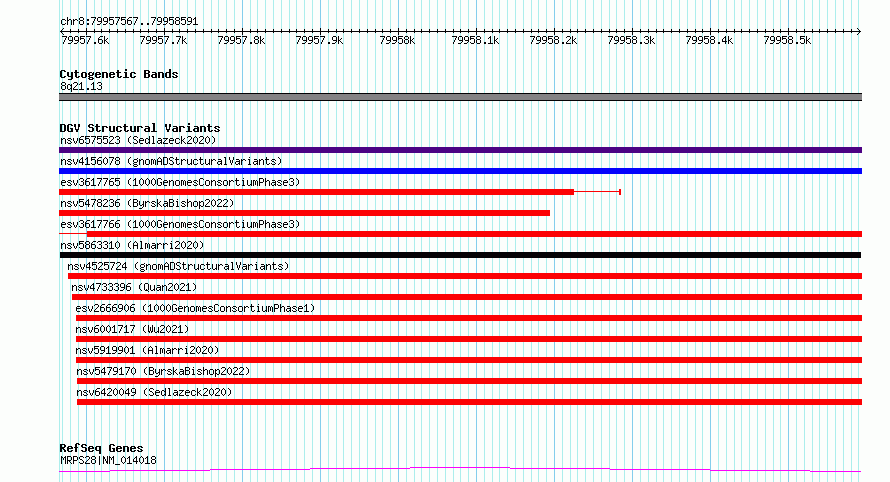
Task: Open variant esv2666906 (1000GenomesConsortiumPhase1) label
Action: pyautogui.click(x=195, y=308)
